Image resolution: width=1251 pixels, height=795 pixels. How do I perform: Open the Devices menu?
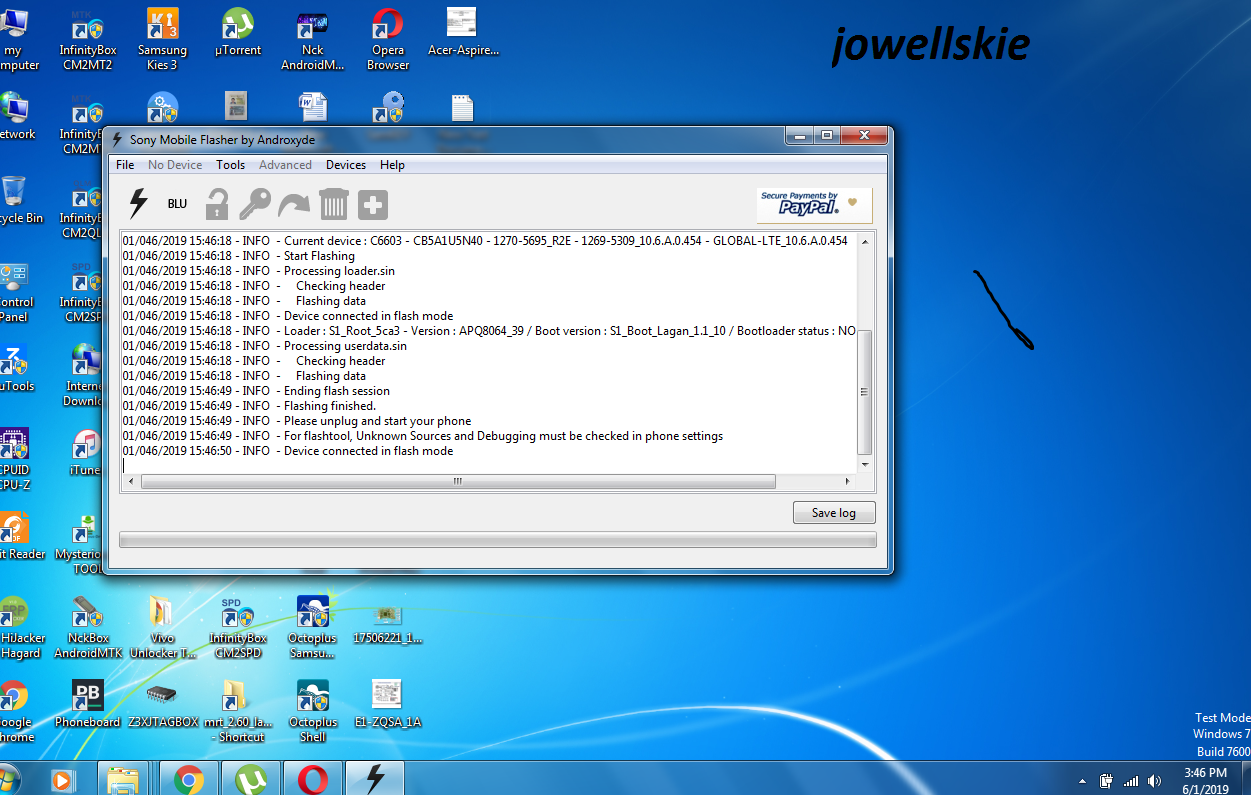[x=346, y=165]
